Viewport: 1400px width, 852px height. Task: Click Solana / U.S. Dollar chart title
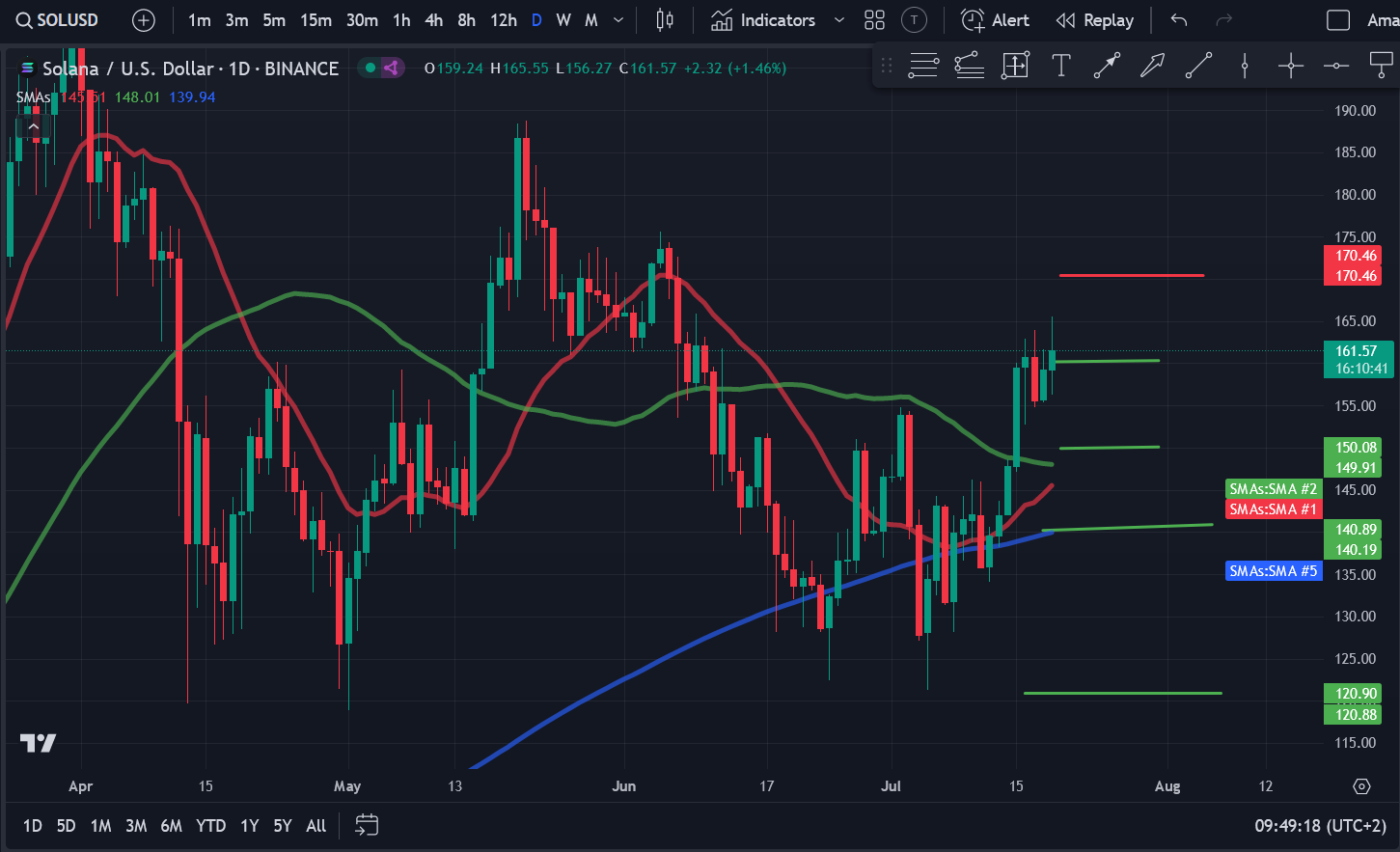(x=190, y=69)
